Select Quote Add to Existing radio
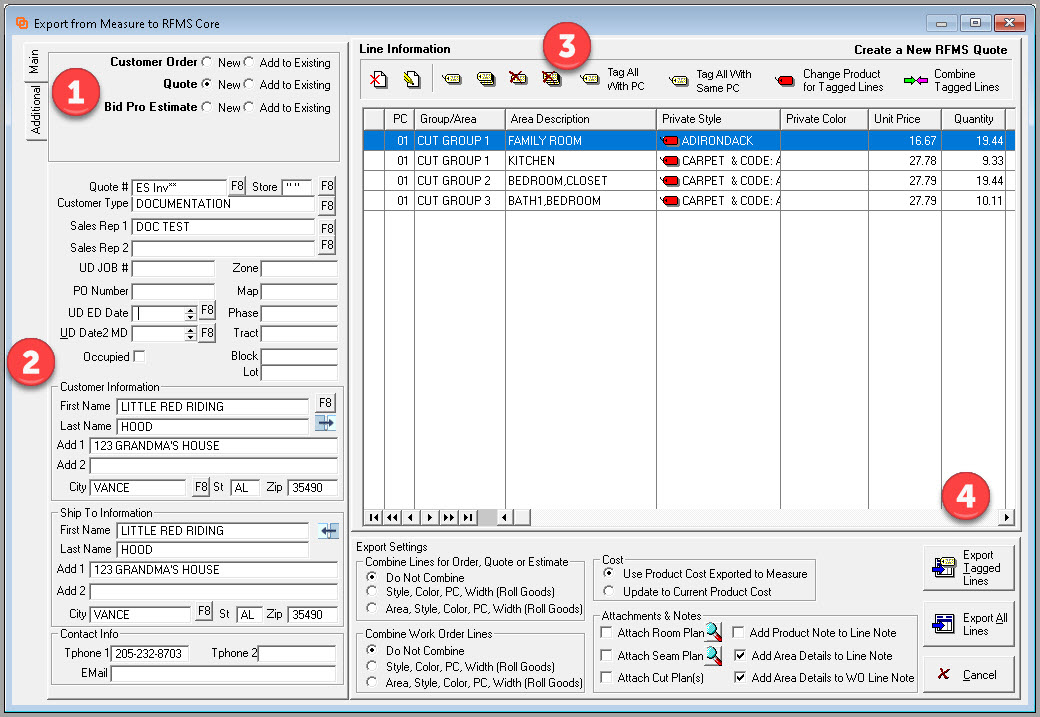The height and width of the screenshot is (717, 1040). click(249, 84)
